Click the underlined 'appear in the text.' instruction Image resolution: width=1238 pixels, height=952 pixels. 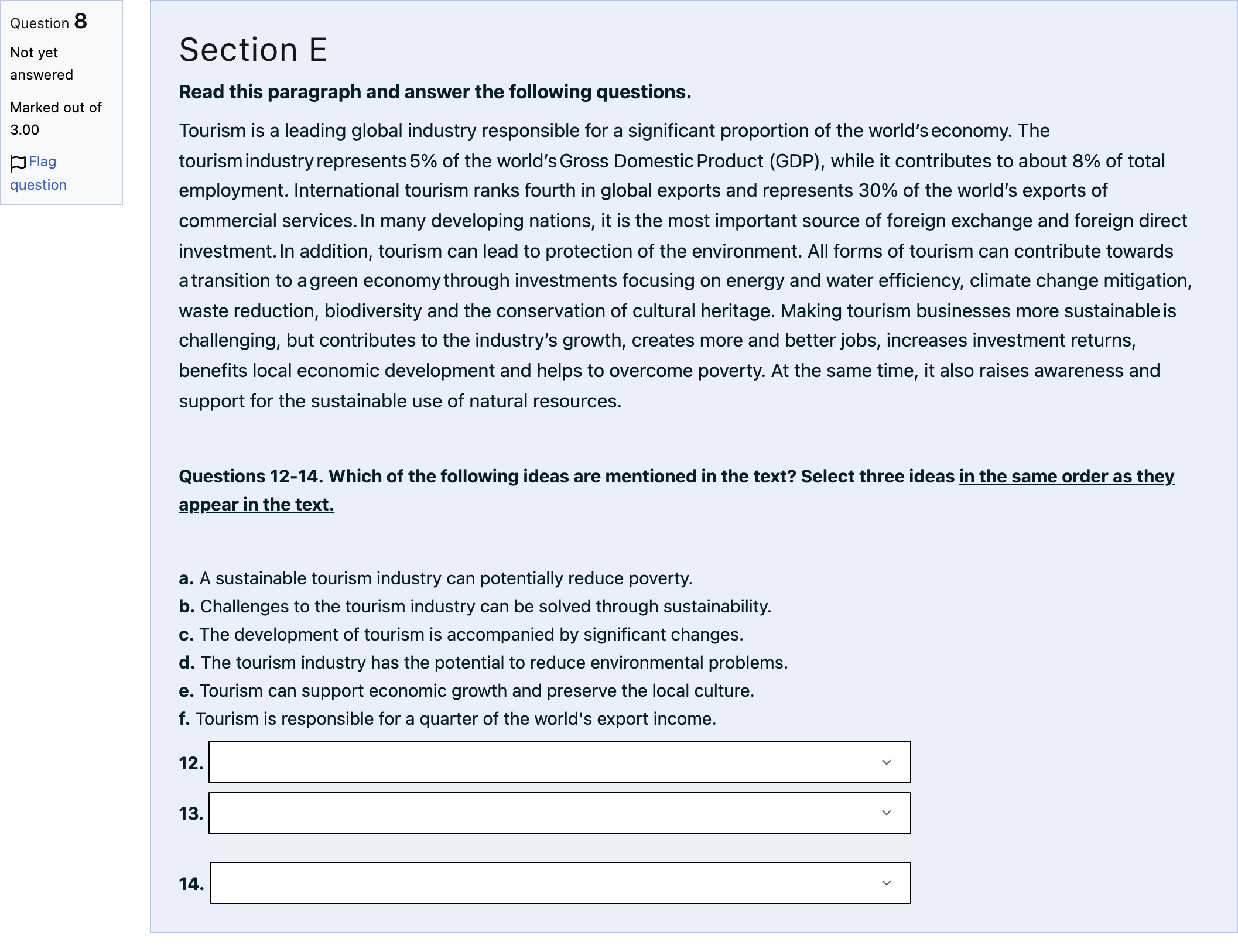coord(257,505)
